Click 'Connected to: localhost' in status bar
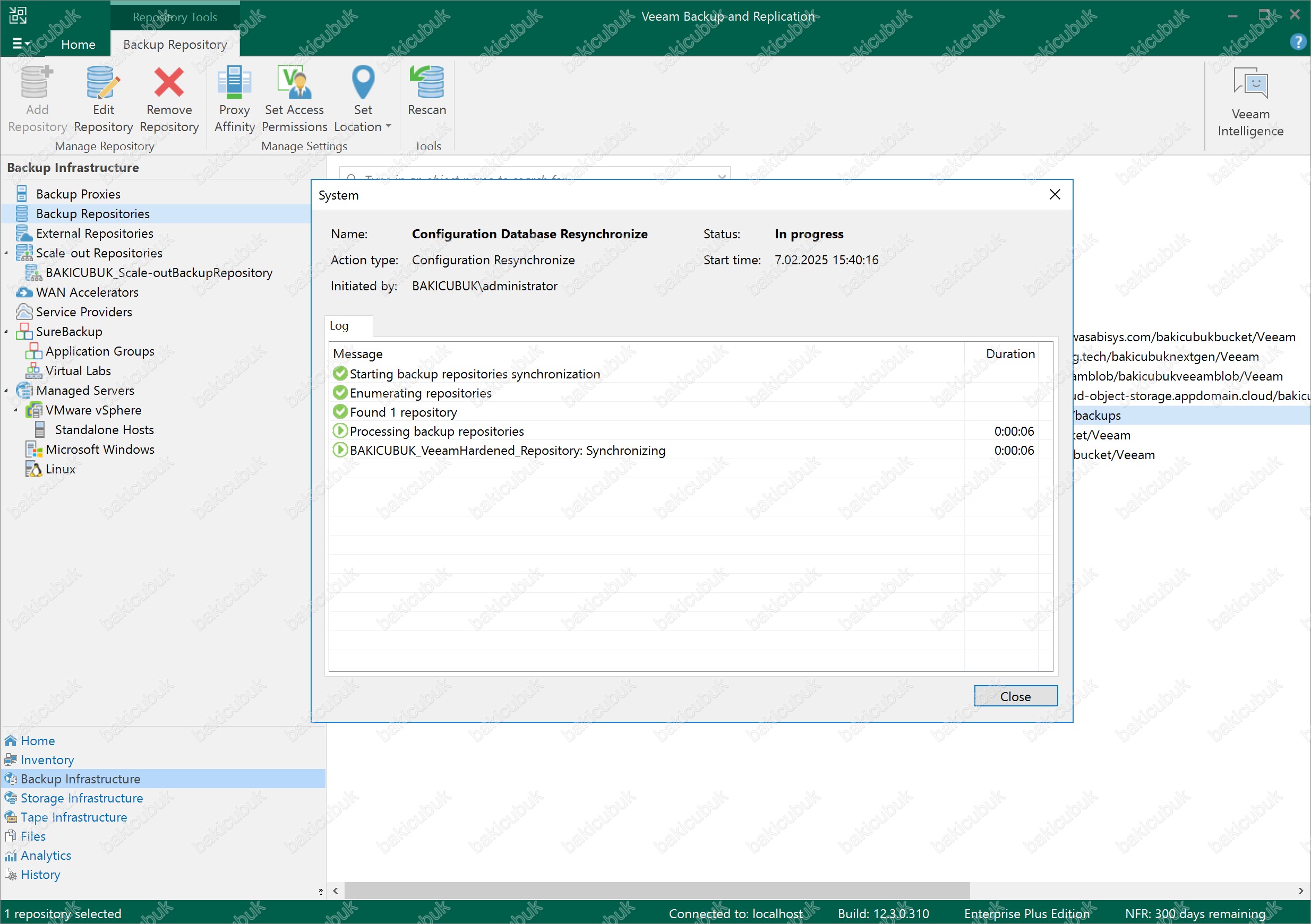Image resolution: width=1311 pixels, height=924 pixels. [735, 914]
